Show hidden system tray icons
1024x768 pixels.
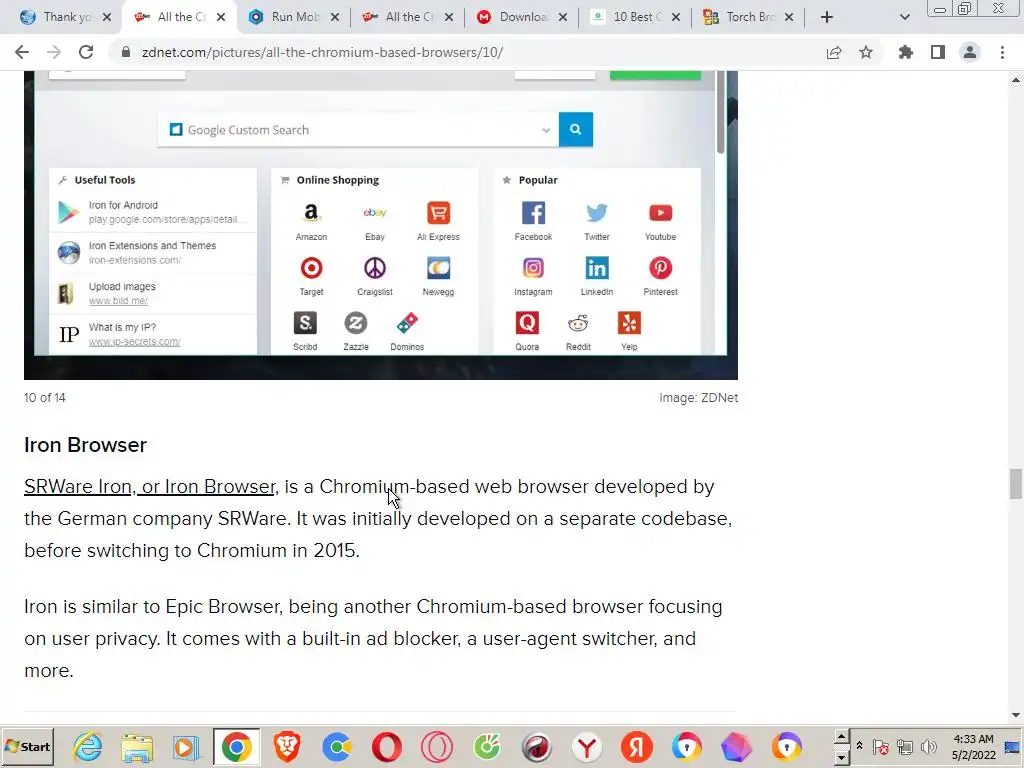(x=859, y=746)
